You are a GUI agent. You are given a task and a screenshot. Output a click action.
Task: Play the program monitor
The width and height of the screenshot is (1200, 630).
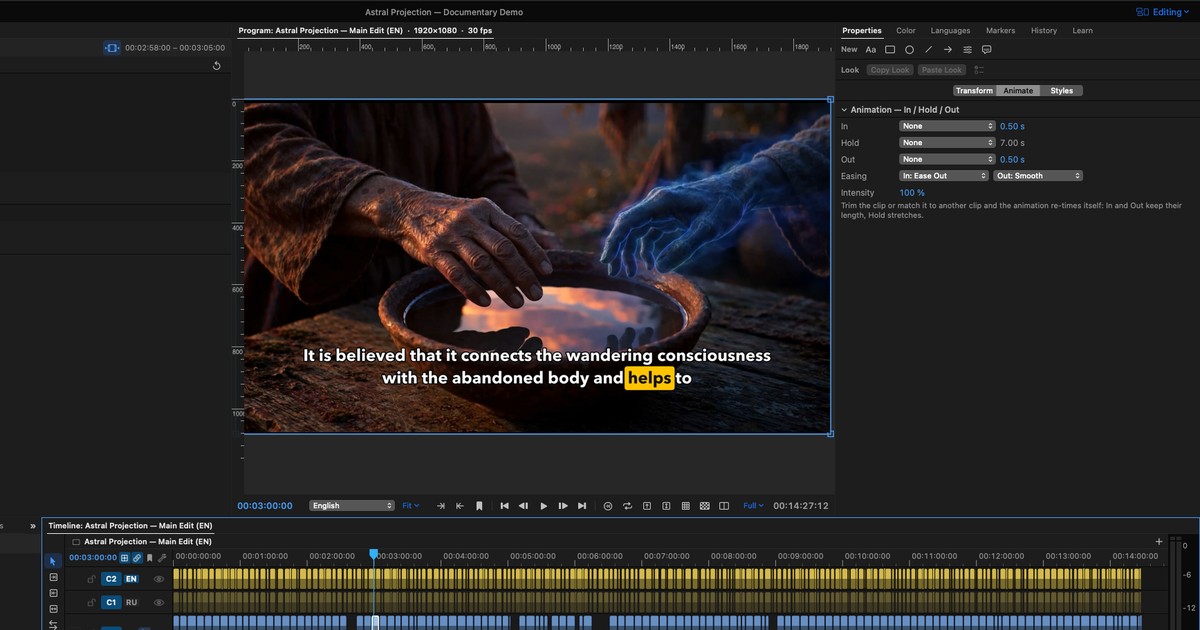543,506
